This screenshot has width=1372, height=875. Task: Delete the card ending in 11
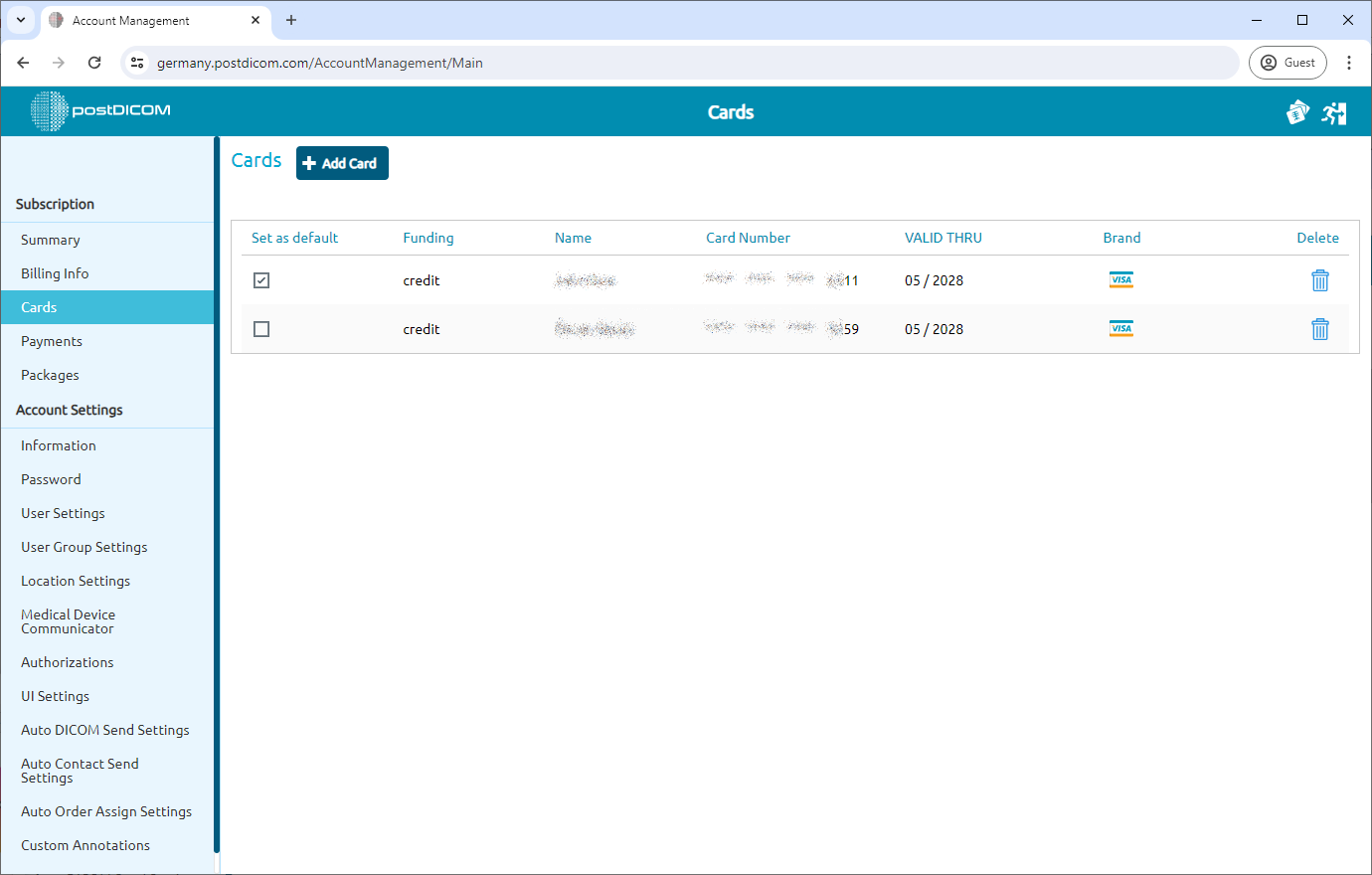[1319, 280]
